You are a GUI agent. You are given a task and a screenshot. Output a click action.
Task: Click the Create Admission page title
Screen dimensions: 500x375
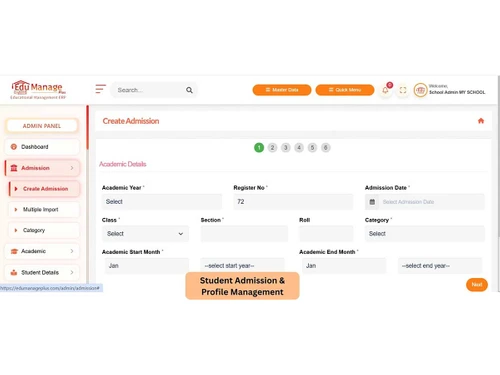(x=131, y=121)
